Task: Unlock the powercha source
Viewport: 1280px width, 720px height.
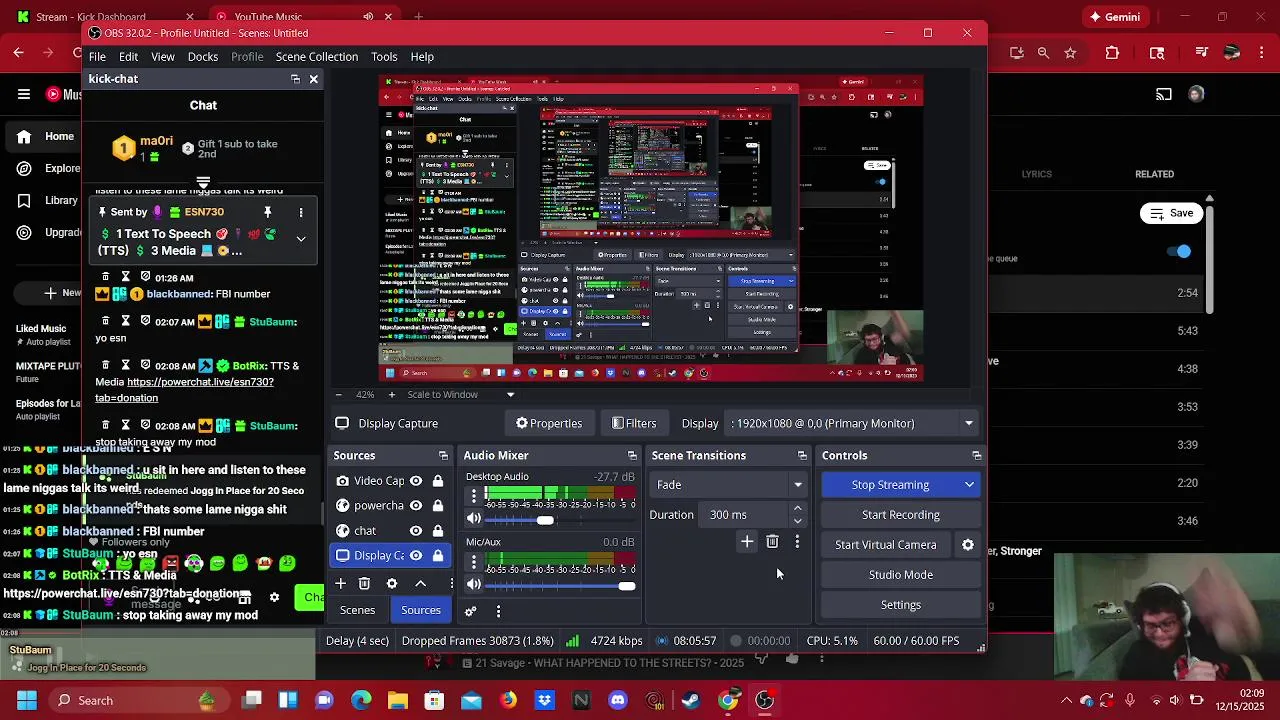Action: pos(438,506)
